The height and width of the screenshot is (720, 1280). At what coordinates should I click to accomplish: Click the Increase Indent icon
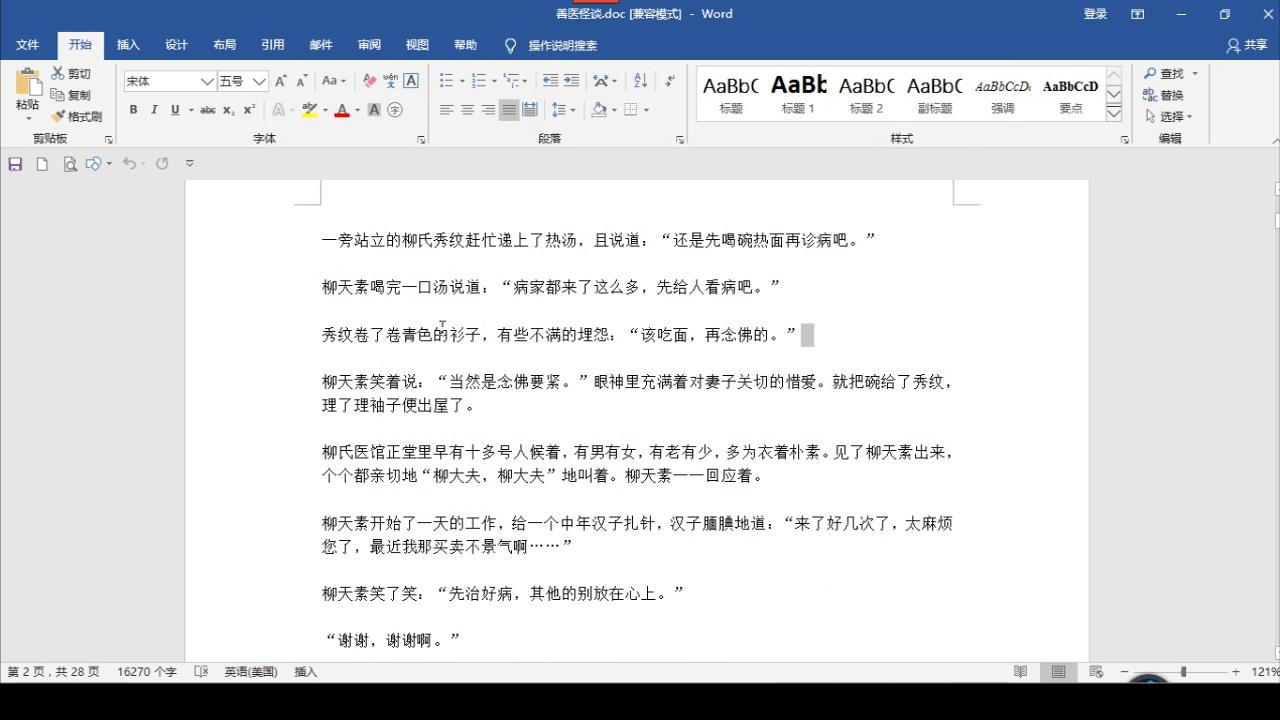click(x=572, y=80)
